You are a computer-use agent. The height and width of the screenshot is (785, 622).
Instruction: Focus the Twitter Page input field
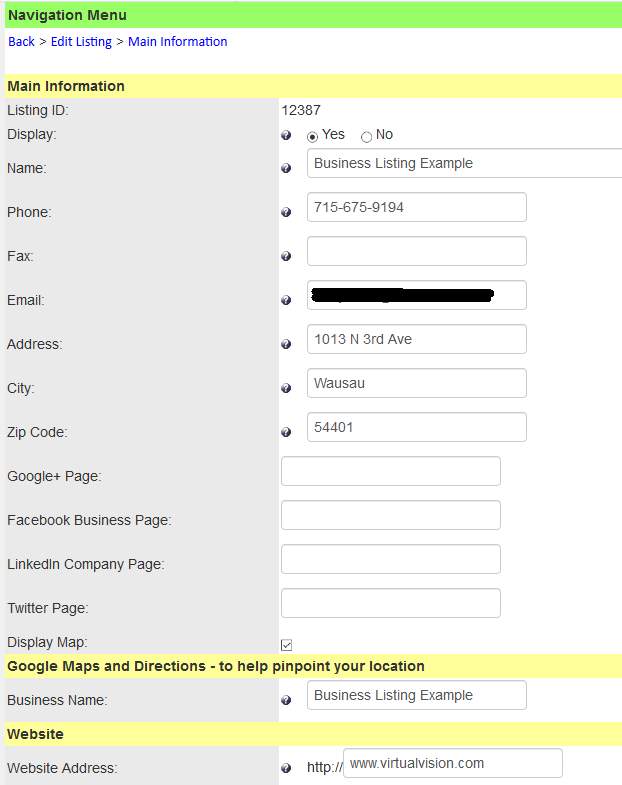(391, 603)
